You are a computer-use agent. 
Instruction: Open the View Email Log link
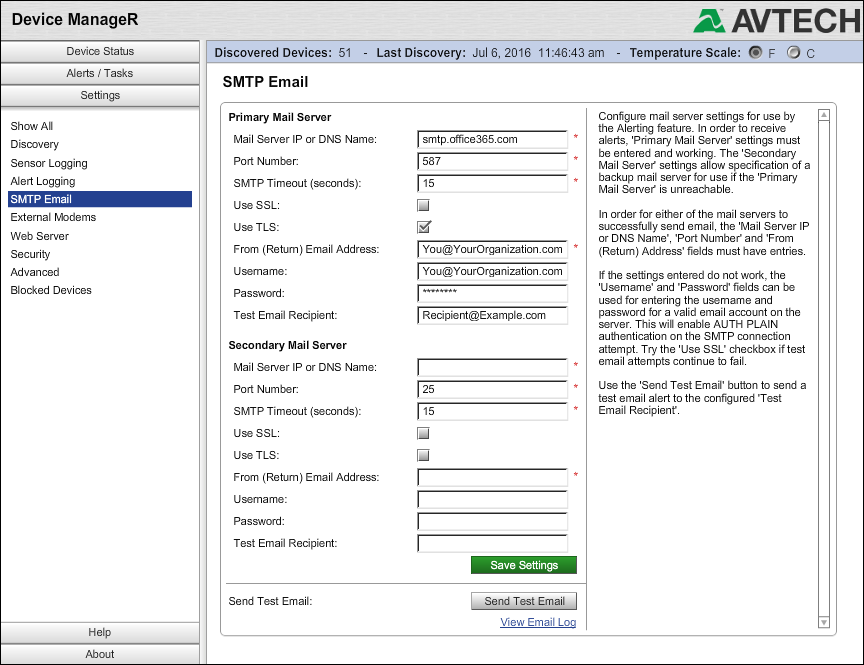(x=538, y=622)
